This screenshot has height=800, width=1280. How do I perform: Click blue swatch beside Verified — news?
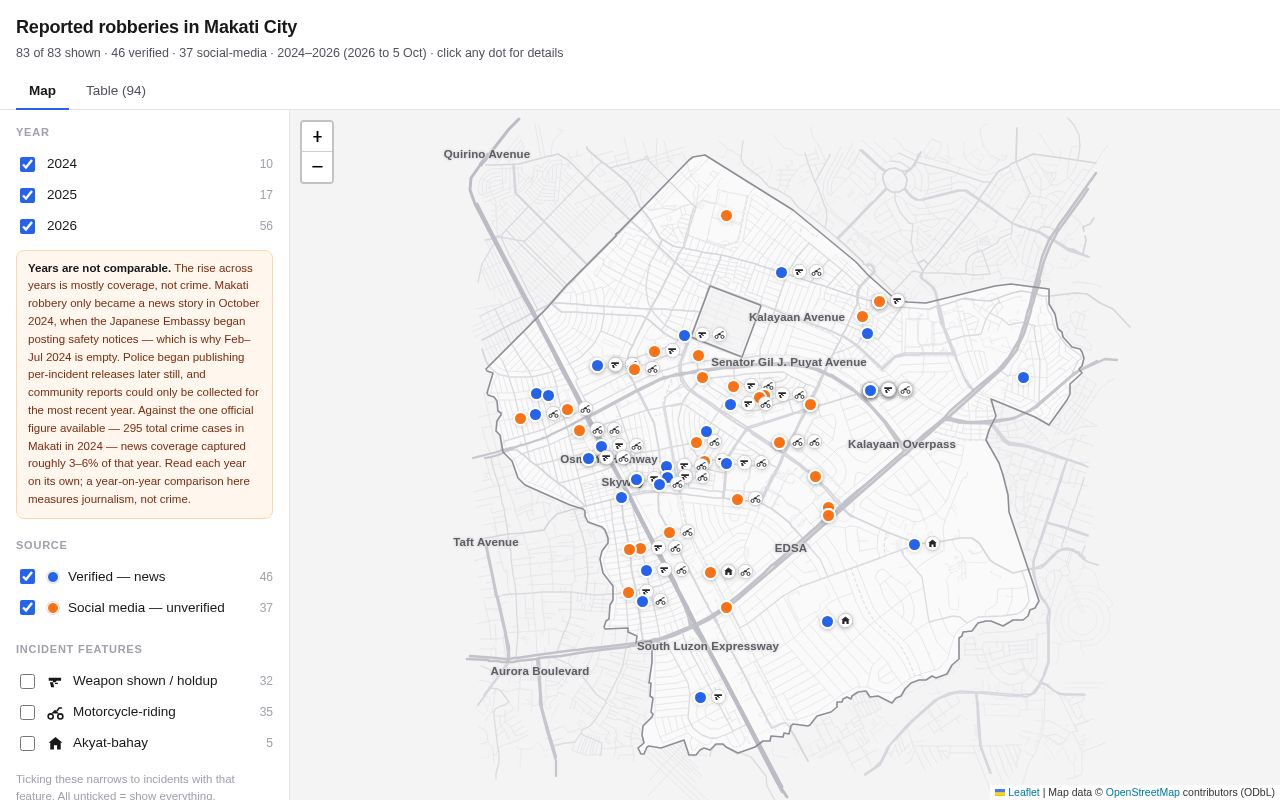coord(53,577)
